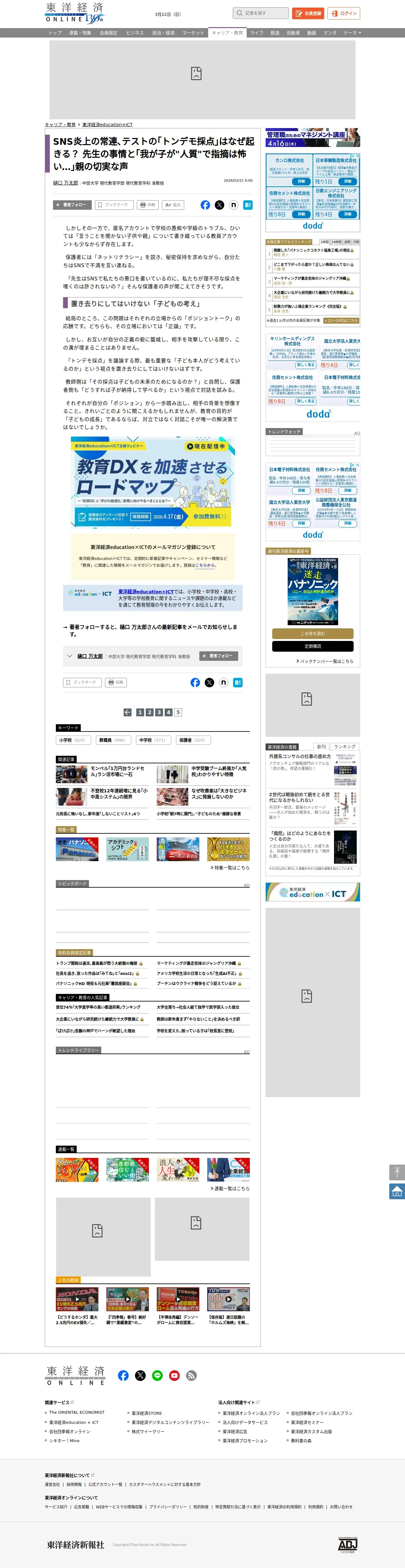This screenshot has width=405, height=1568.
Task: Open the 東洋経済education×ICT breadcrumb link
Action: [x=107, y=125]
